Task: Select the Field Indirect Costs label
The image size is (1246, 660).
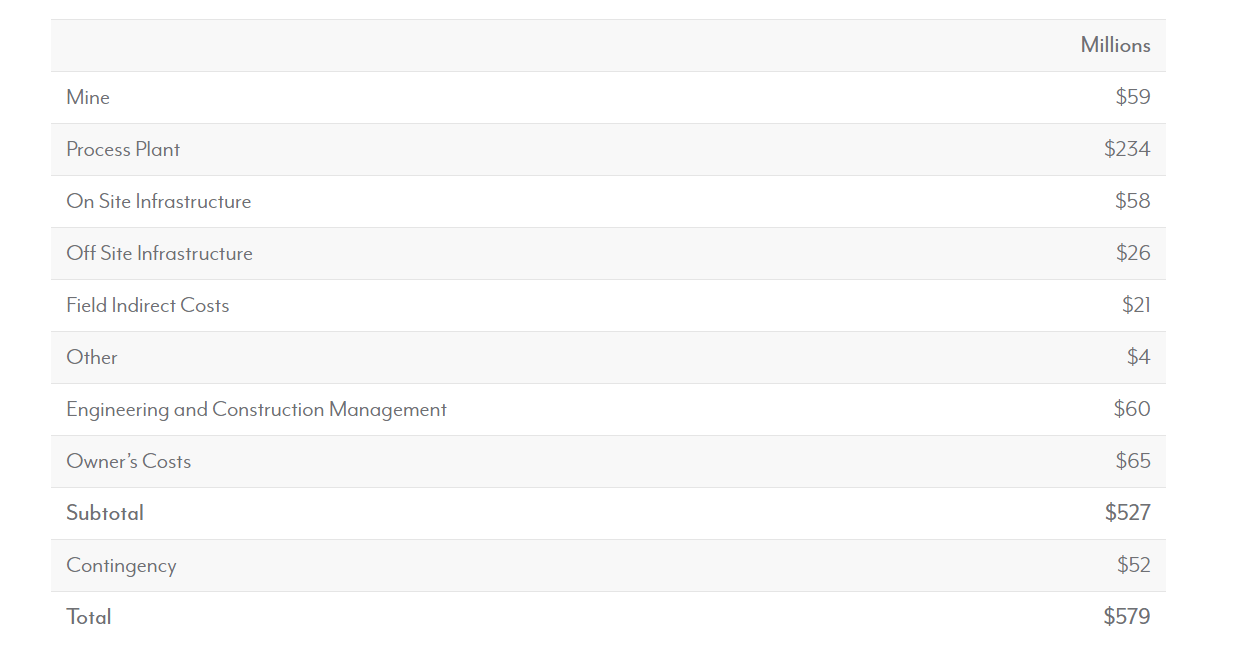Action: [148, 305]
